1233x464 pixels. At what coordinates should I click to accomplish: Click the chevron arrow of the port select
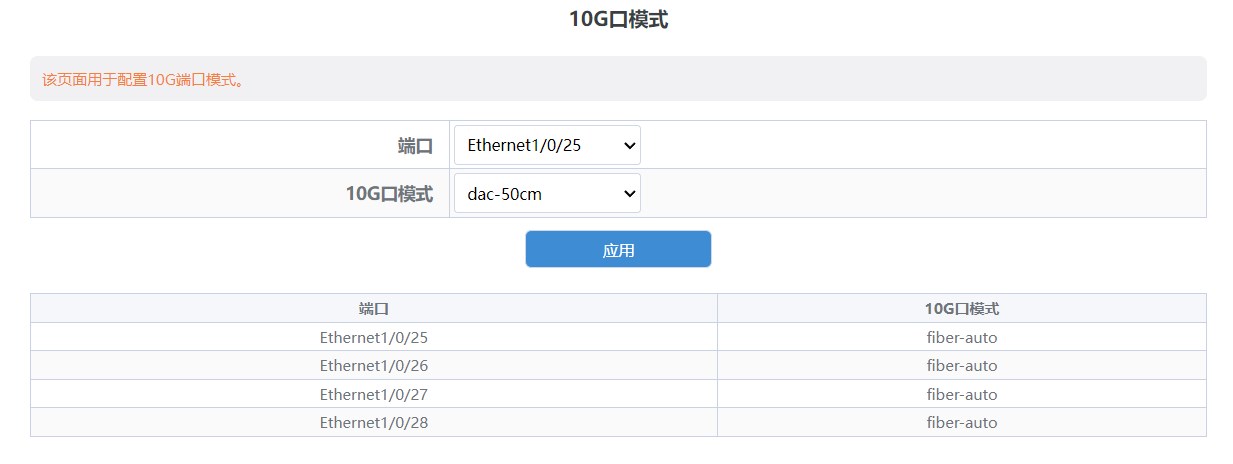pos(629,145)
